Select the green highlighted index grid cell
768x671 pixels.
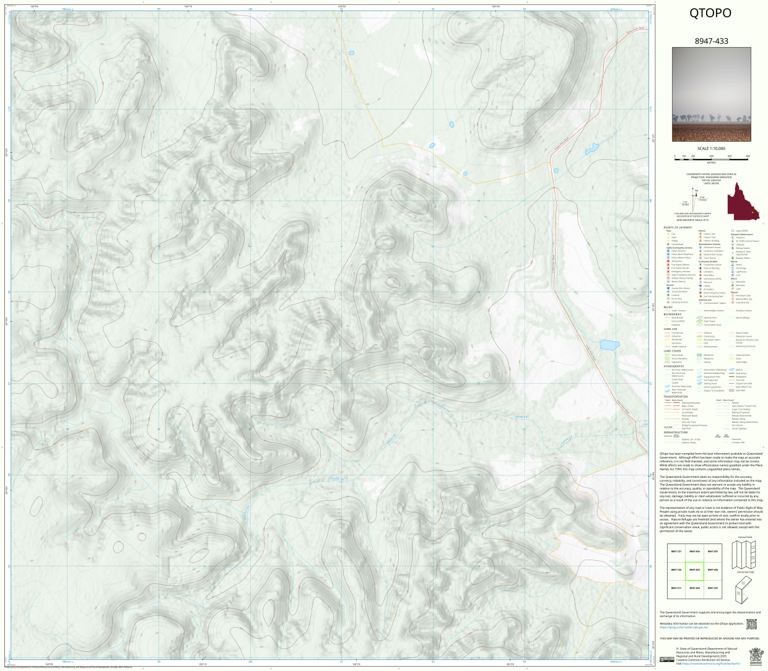(694, 571)
